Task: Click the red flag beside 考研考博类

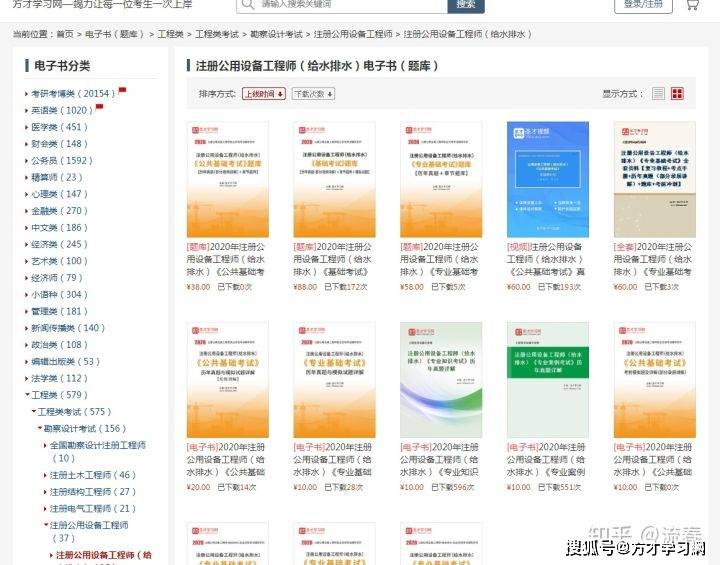Action: pos(122,91)
